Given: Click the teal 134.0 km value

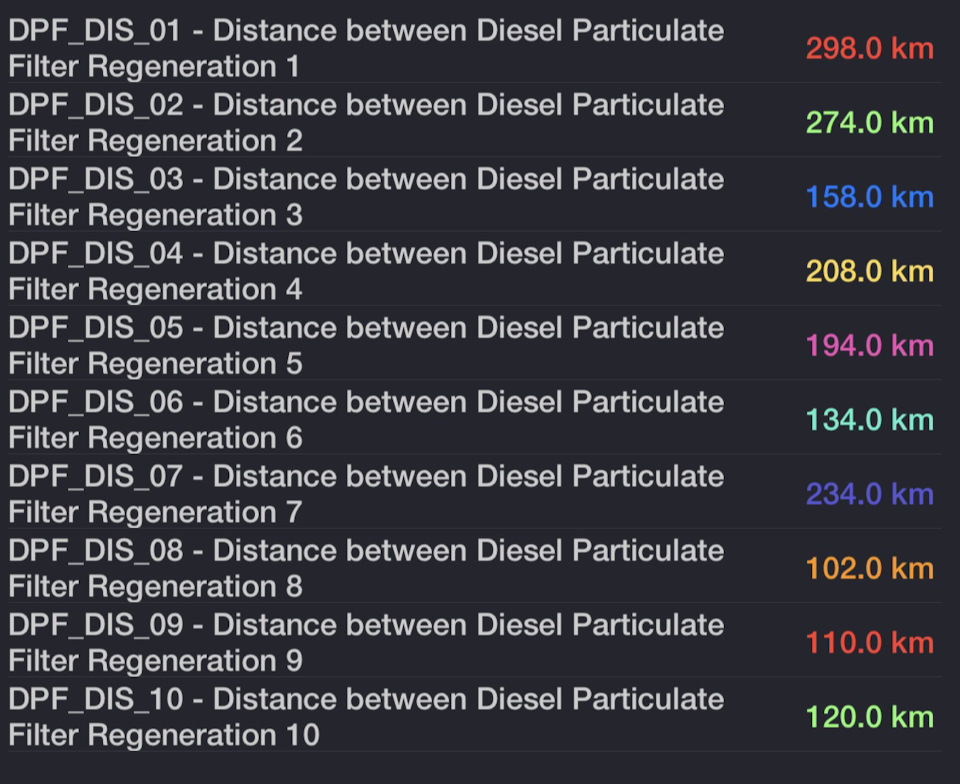Looking at the screenshot, I should point(869,420).
